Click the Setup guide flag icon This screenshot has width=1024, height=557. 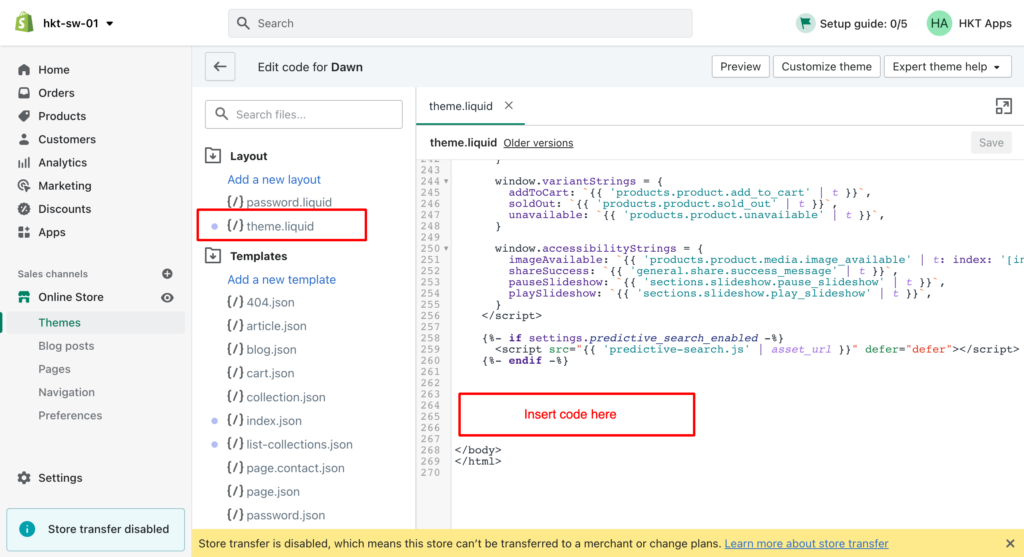pyautogui.click(x=806, y=24)
